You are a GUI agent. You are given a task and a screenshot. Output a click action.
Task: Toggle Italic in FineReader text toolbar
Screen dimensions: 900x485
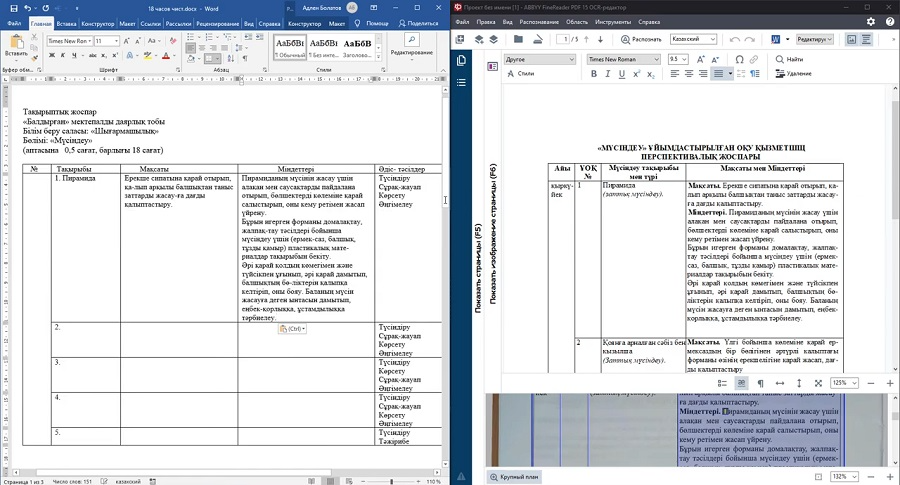click(x=609, y=74)
